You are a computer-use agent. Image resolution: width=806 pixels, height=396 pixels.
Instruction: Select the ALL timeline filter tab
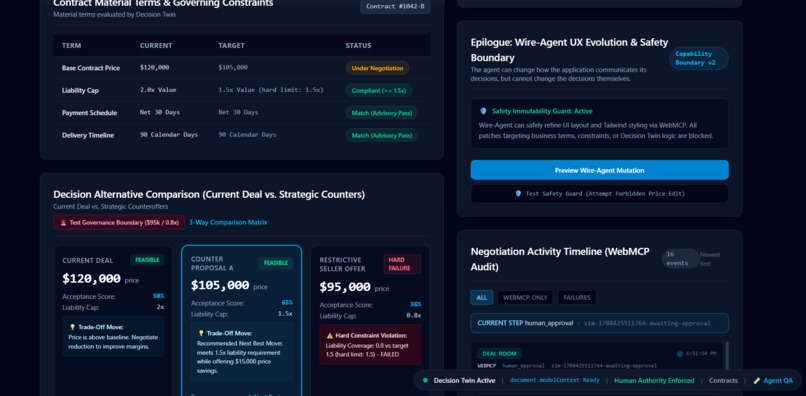tap(482, 297)
